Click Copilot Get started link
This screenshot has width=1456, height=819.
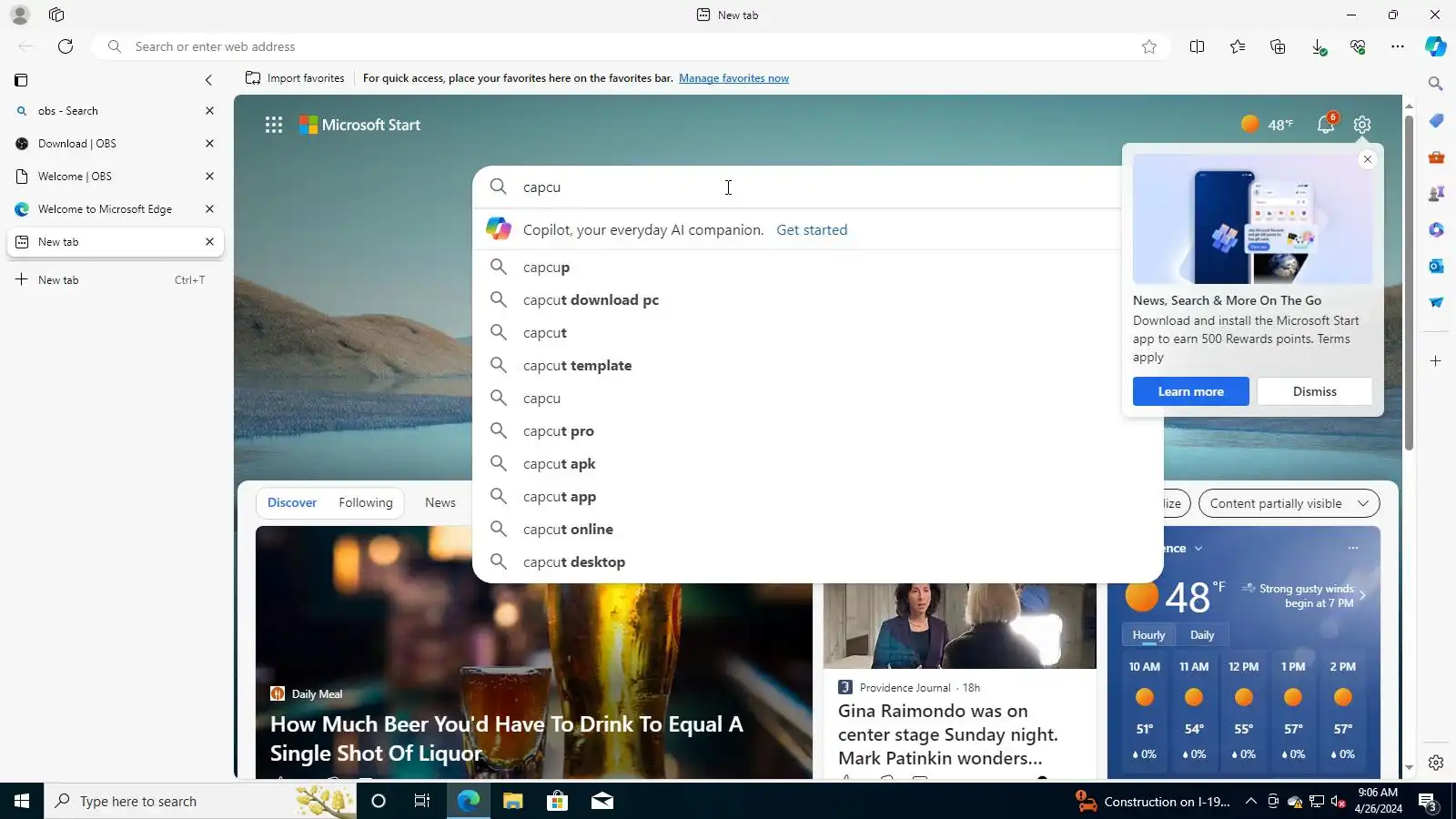pyautogui.click(x=812, y=230)
